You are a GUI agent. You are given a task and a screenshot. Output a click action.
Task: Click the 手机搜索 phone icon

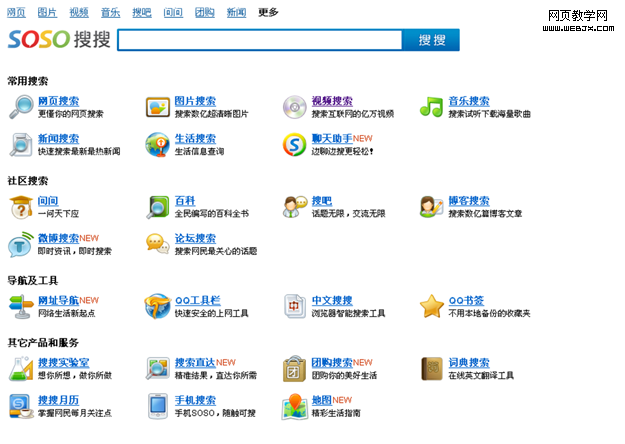pyautogui.click(x=158, y=405)
